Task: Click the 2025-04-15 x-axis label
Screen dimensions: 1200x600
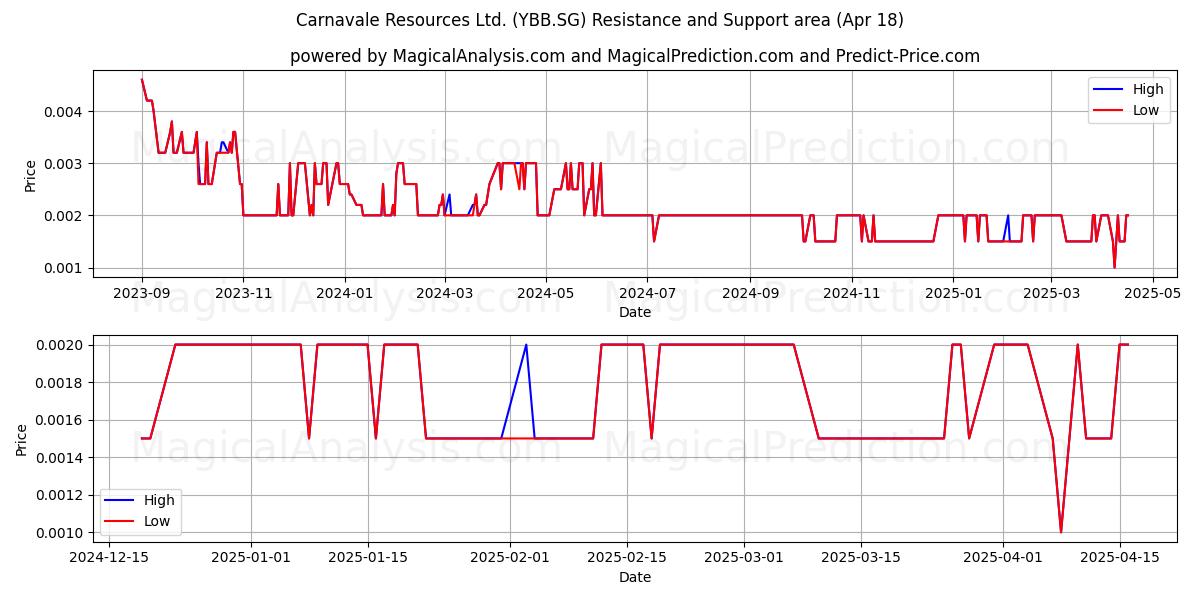Action: pyautogui.click(x=1120, y=558)
